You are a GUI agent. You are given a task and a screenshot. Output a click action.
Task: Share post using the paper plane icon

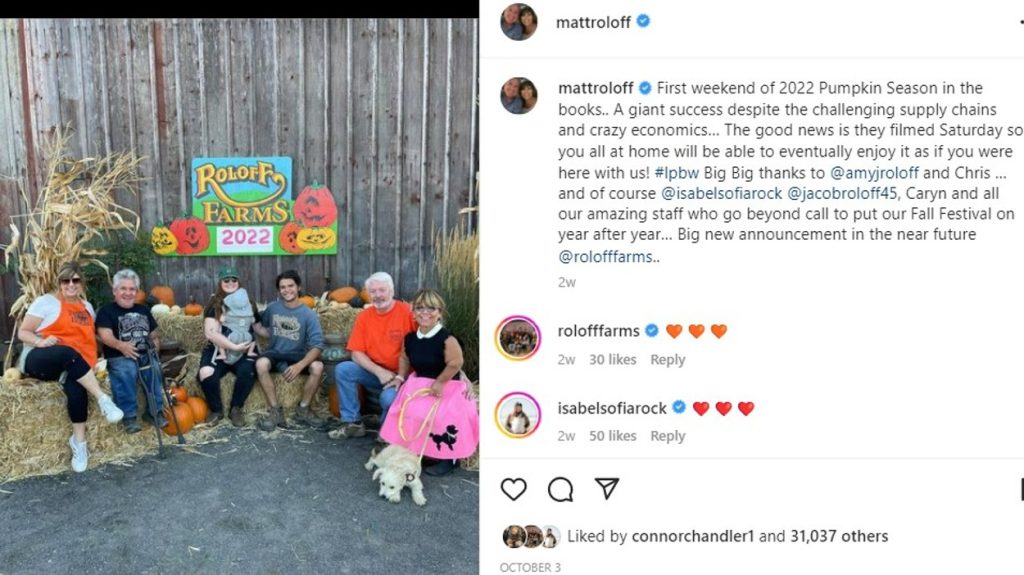pyautogui.click(x=607, y=488)
